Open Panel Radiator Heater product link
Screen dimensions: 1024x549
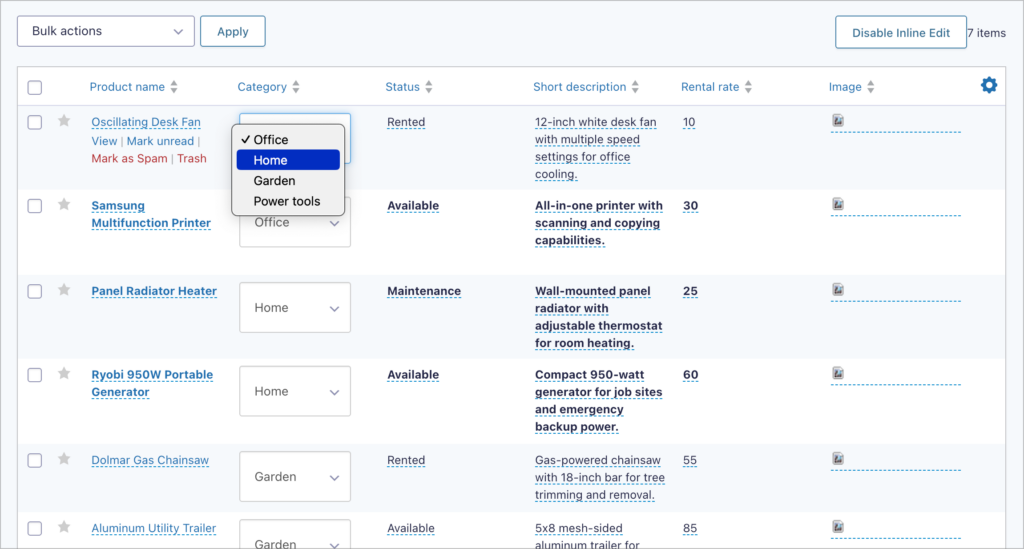pyautogui.click(x=154, y=291)
